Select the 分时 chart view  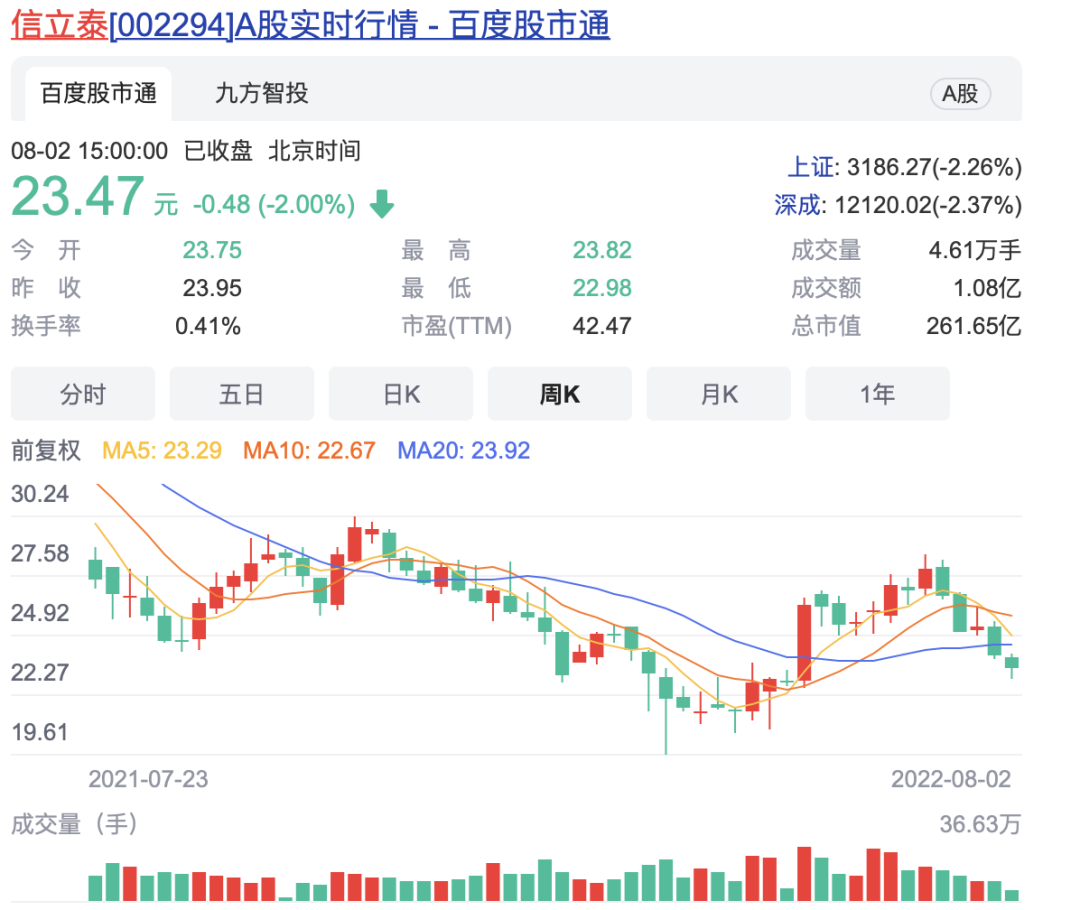click(83, 394)
